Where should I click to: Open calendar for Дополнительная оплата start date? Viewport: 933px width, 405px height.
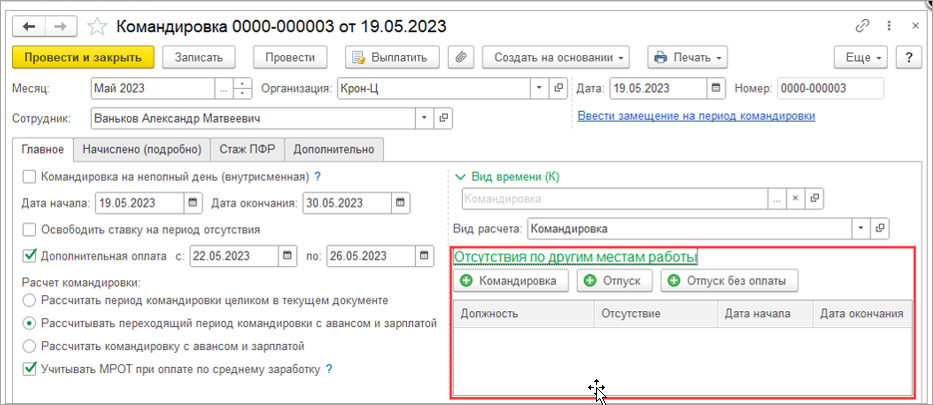(x=287, y=256)
